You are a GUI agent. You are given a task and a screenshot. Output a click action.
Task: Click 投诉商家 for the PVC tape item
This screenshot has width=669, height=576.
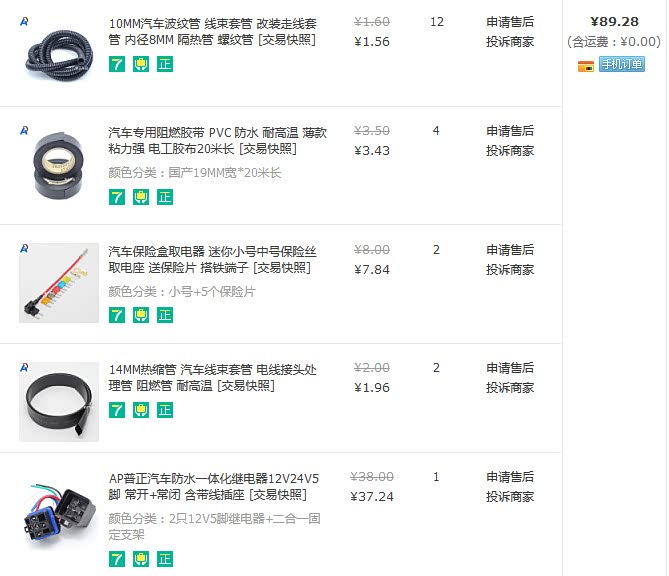pos(510,151)
